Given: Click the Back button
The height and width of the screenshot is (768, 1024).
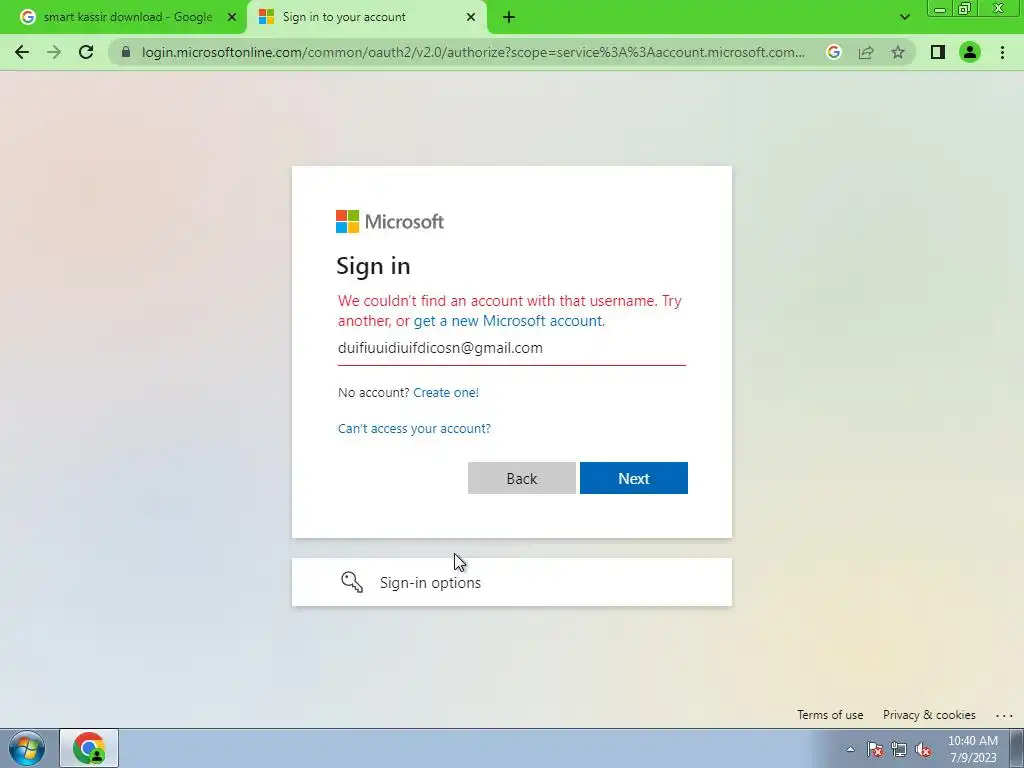Looking at the screenshot, I should 522,478.
